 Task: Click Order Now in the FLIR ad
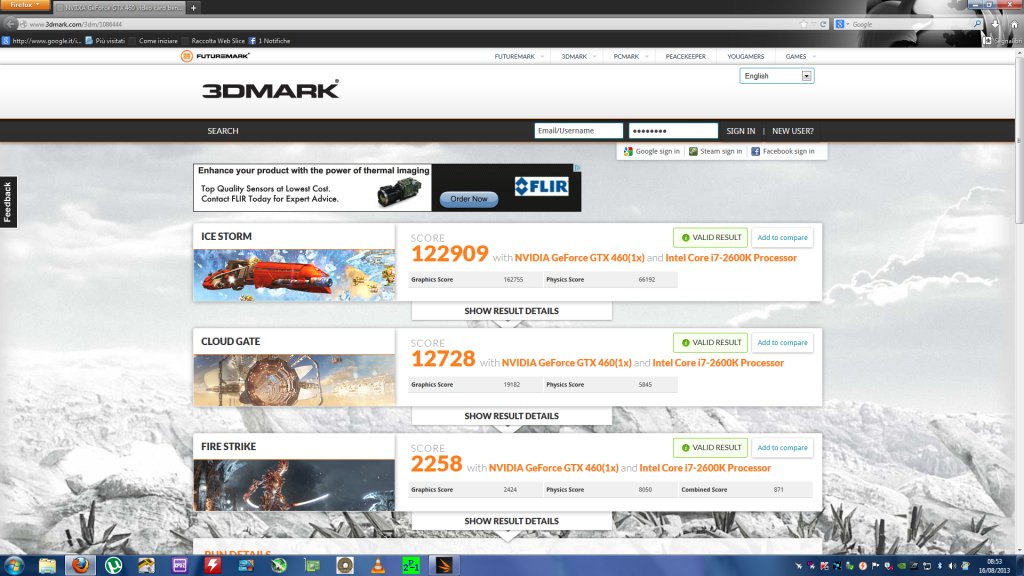468,199
